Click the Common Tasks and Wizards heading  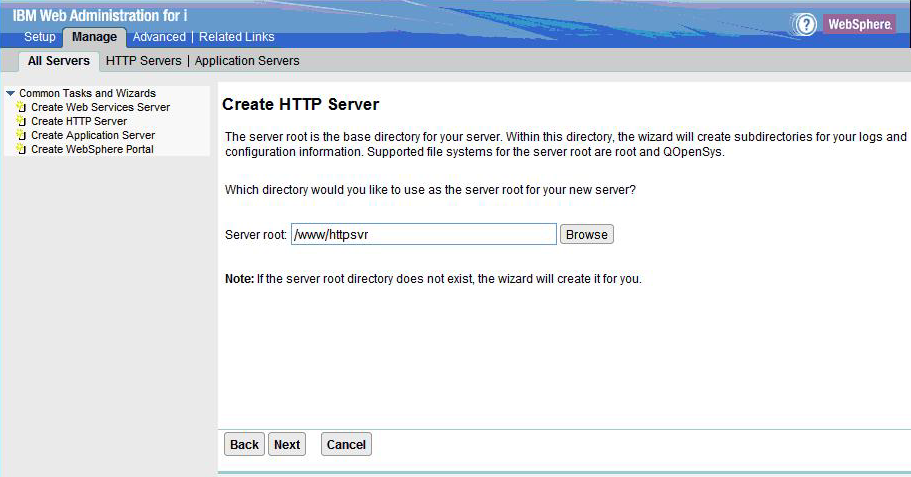click(x=87, y=93)
